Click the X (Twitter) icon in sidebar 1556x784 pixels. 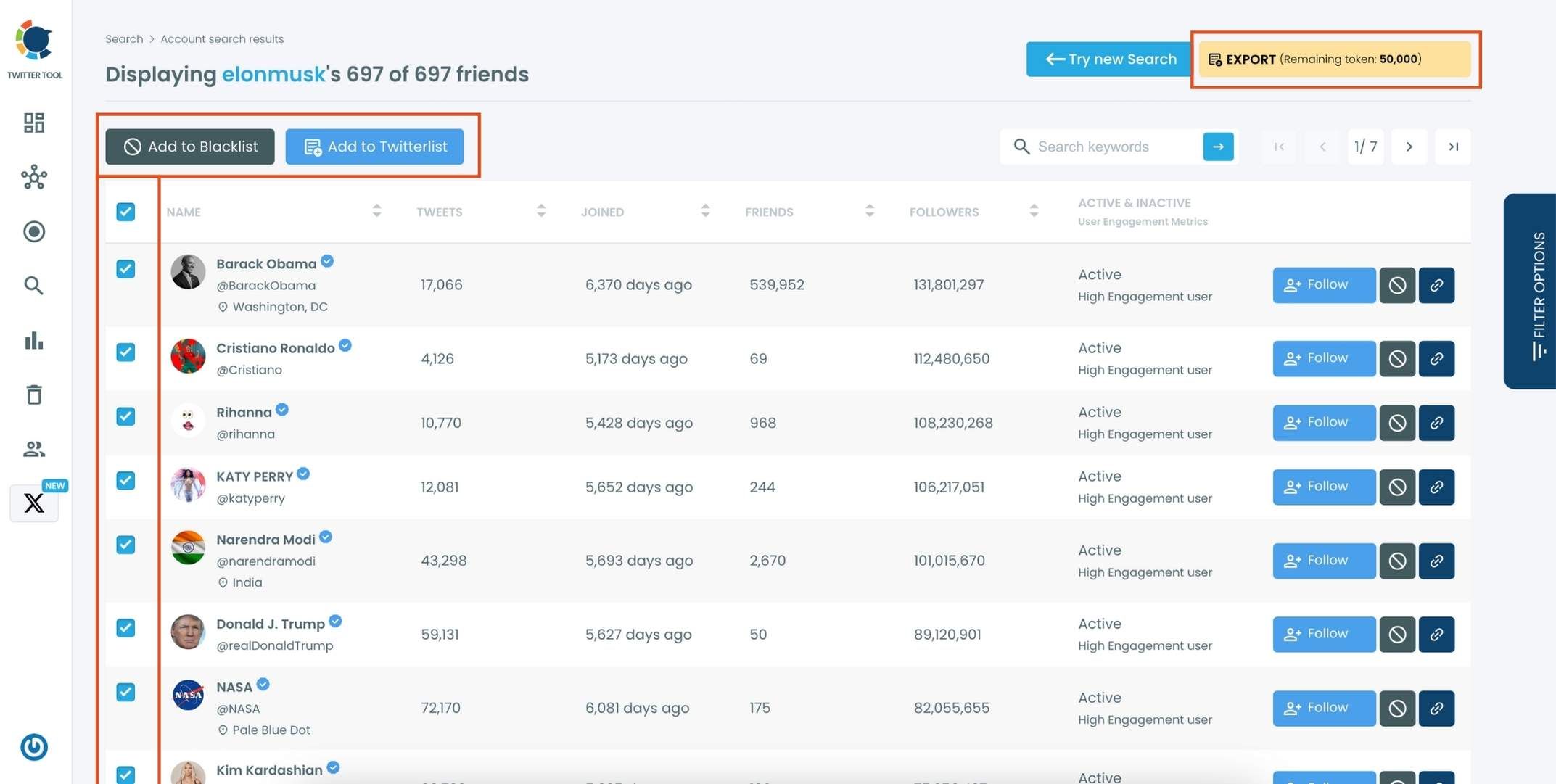coord(34,503)
